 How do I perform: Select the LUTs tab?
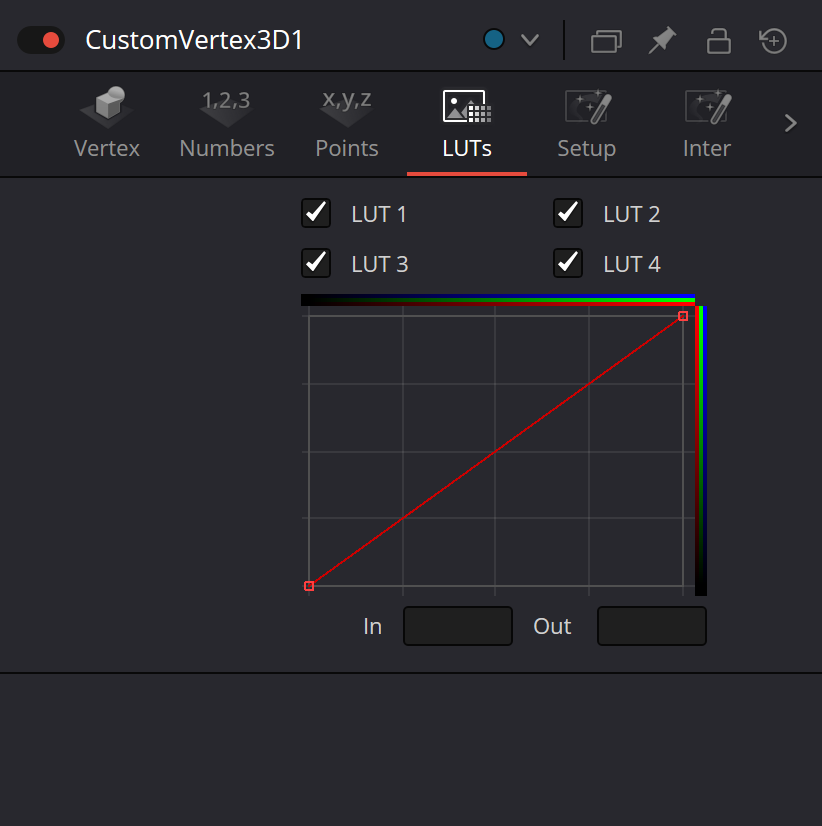[x=467, y=124]
